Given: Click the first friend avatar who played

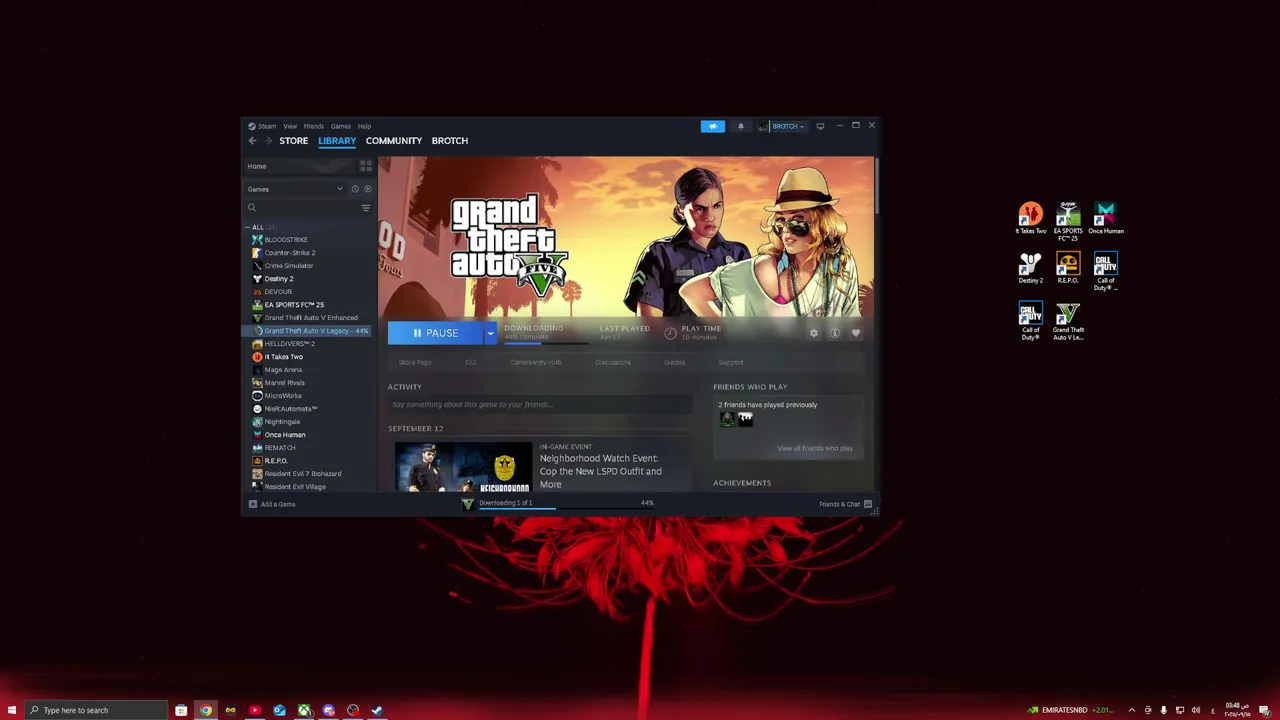Looking at the screenshot, I should (727, 420).
